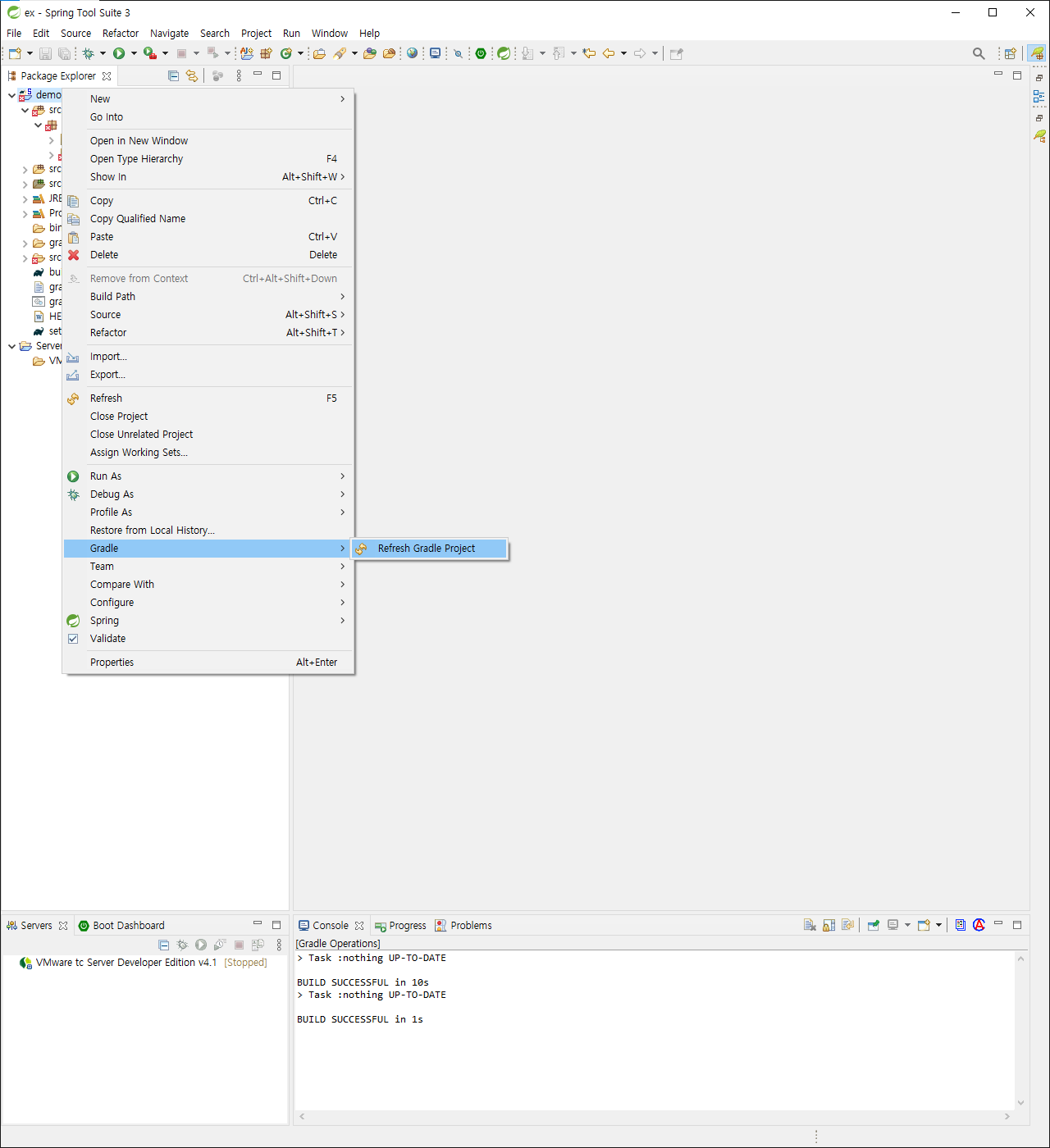The height and width of the screenshot is (1148, 1050).
Task: Click Clear Console icon in Console toolbar
Action: [810, 925]
